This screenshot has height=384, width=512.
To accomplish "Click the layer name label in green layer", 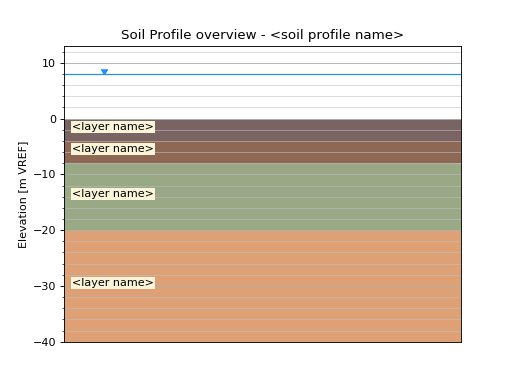I will (113, 194).
